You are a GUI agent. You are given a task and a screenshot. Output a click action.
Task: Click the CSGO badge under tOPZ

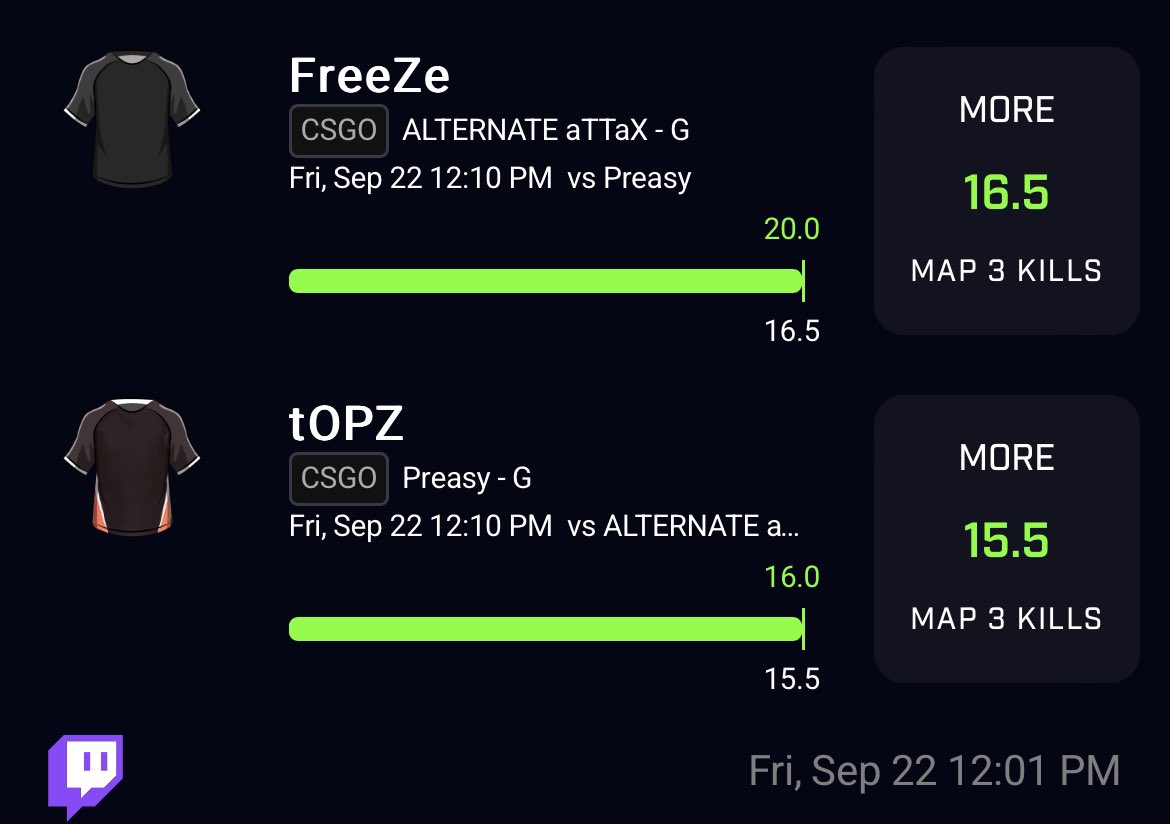coord(339,478)
